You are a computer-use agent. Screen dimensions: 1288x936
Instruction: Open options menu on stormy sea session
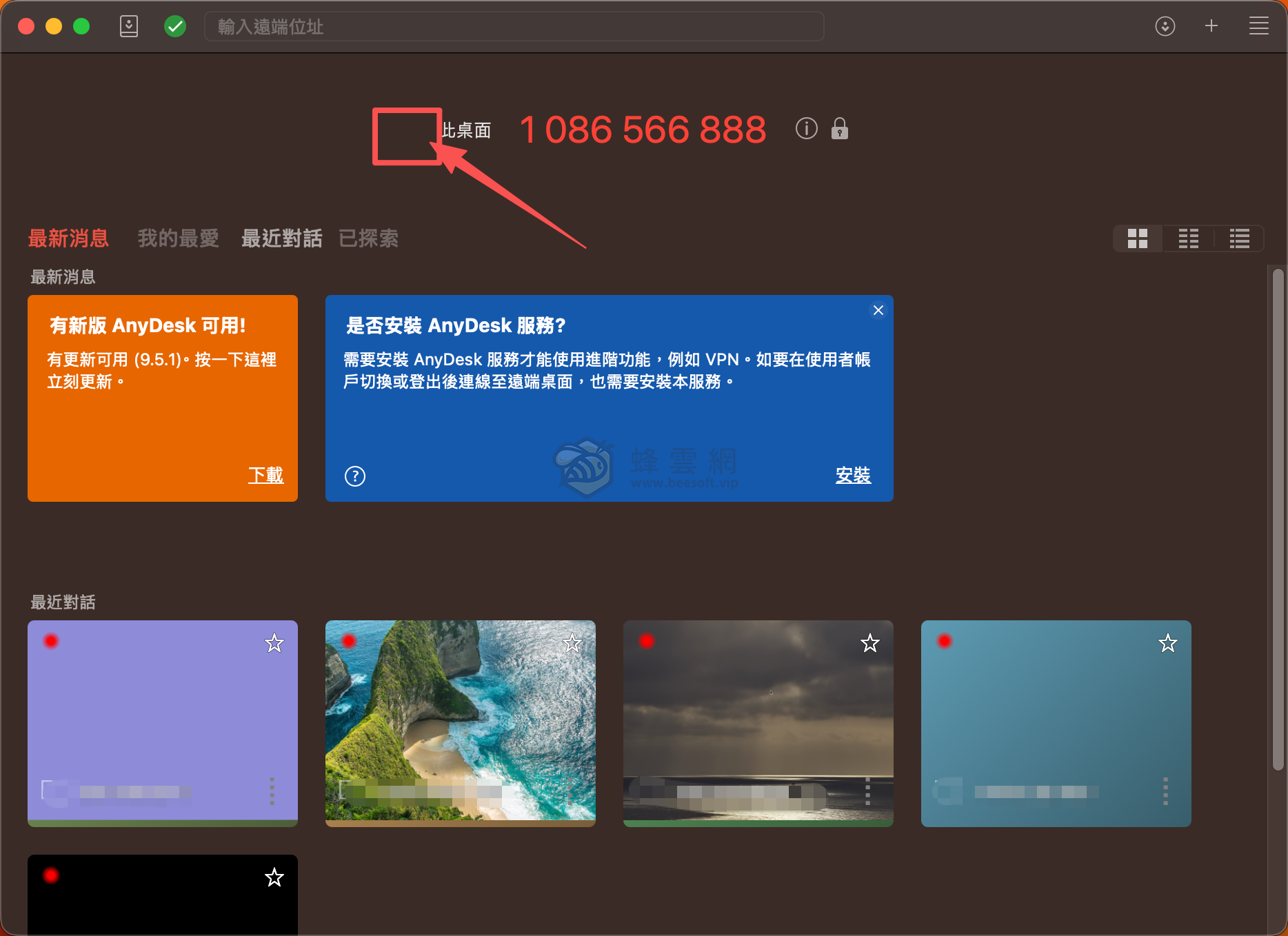868,791
